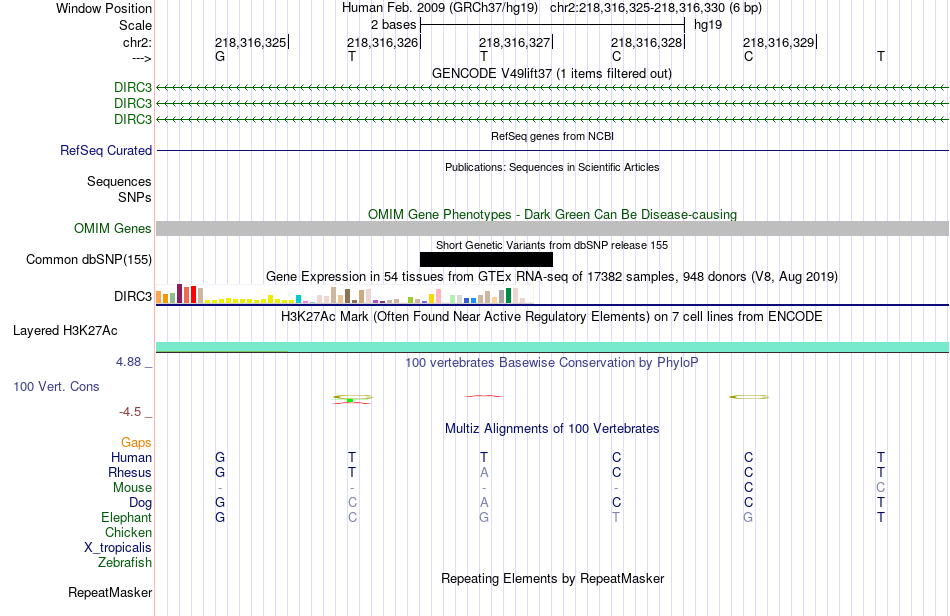
Task: Select the Elephant alignment row label
Action: click(127, 517)
